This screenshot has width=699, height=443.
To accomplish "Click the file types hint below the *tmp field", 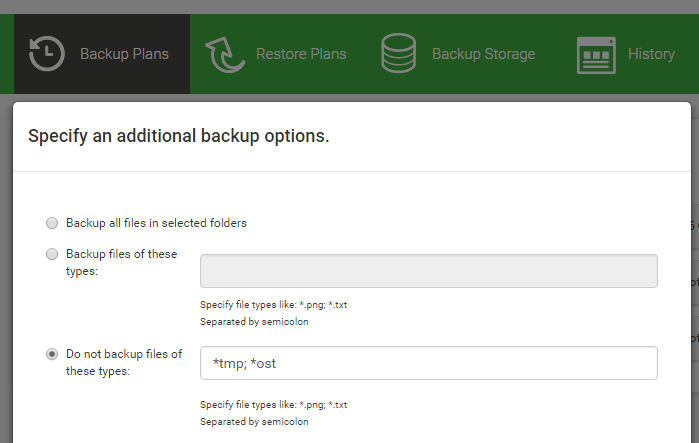I will tap(273, 405).
